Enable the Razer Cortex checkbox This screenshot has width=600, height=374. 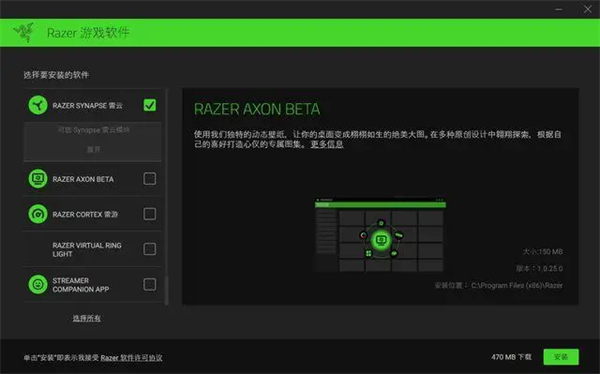(x=150, y=214)
